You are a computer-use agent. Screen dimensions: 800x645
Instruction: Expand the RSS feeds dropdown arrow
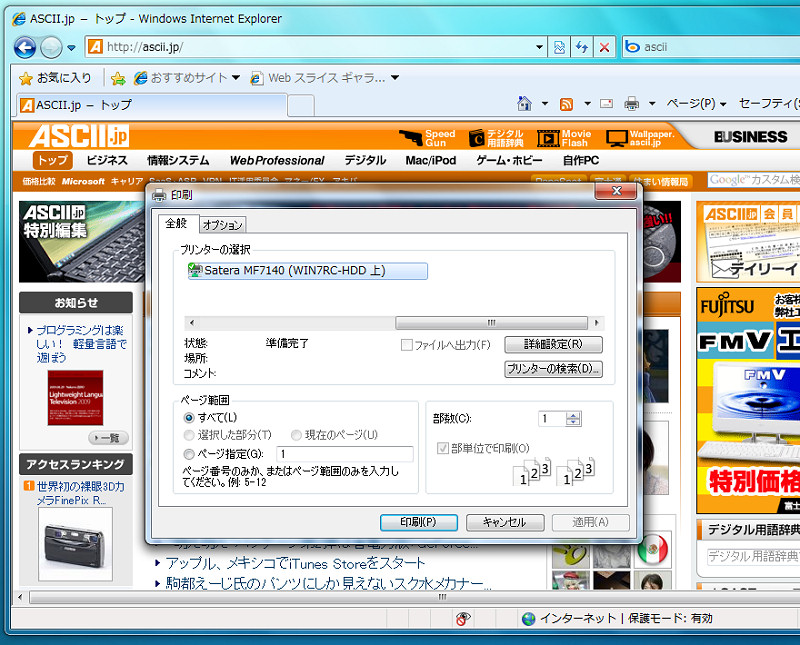click(x=587, y=104)
